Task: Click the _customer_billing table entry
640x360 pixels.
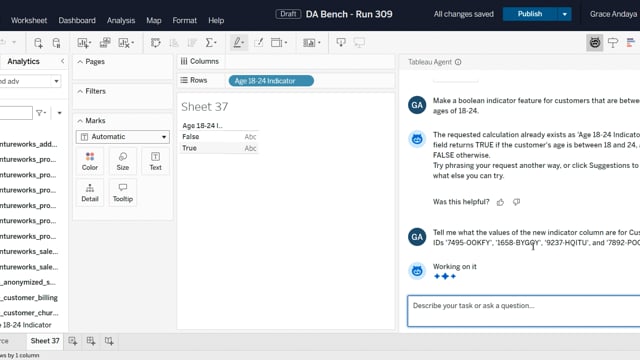Action: (29, 298)
